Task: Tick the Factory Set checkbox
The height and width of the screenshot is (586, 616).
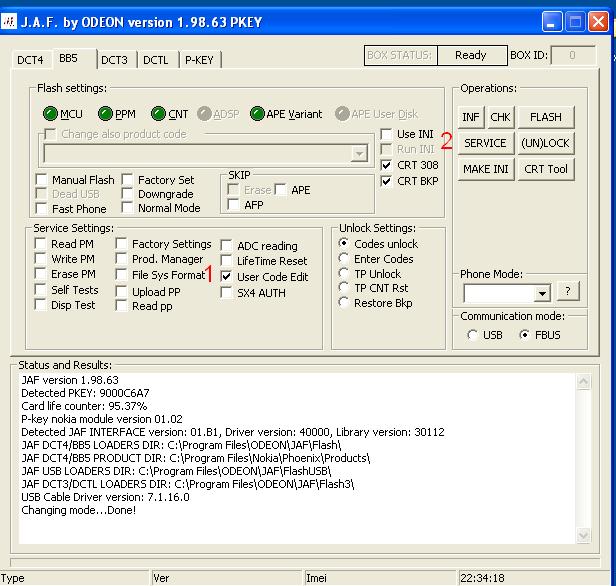Action: click(127, 179)
